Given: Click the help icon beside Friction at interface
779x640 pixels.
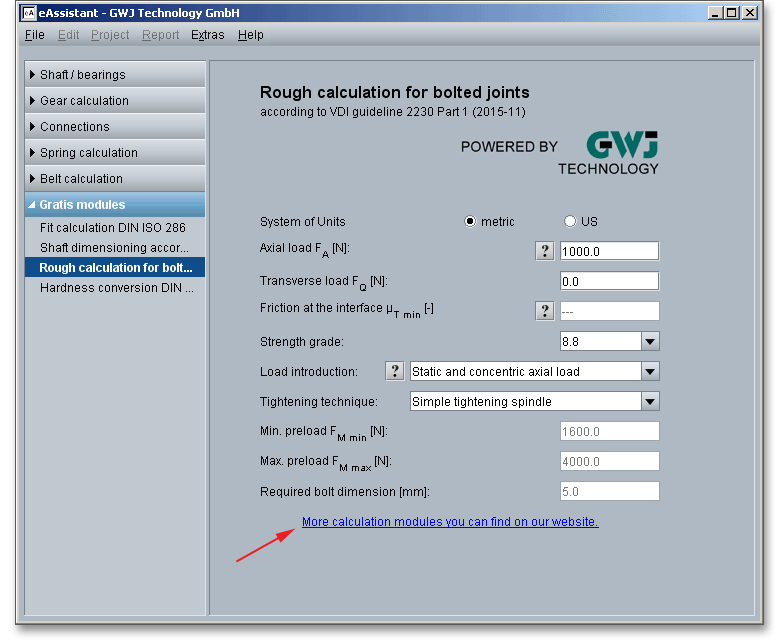Looking at the screenshot, I should (545, 311).
